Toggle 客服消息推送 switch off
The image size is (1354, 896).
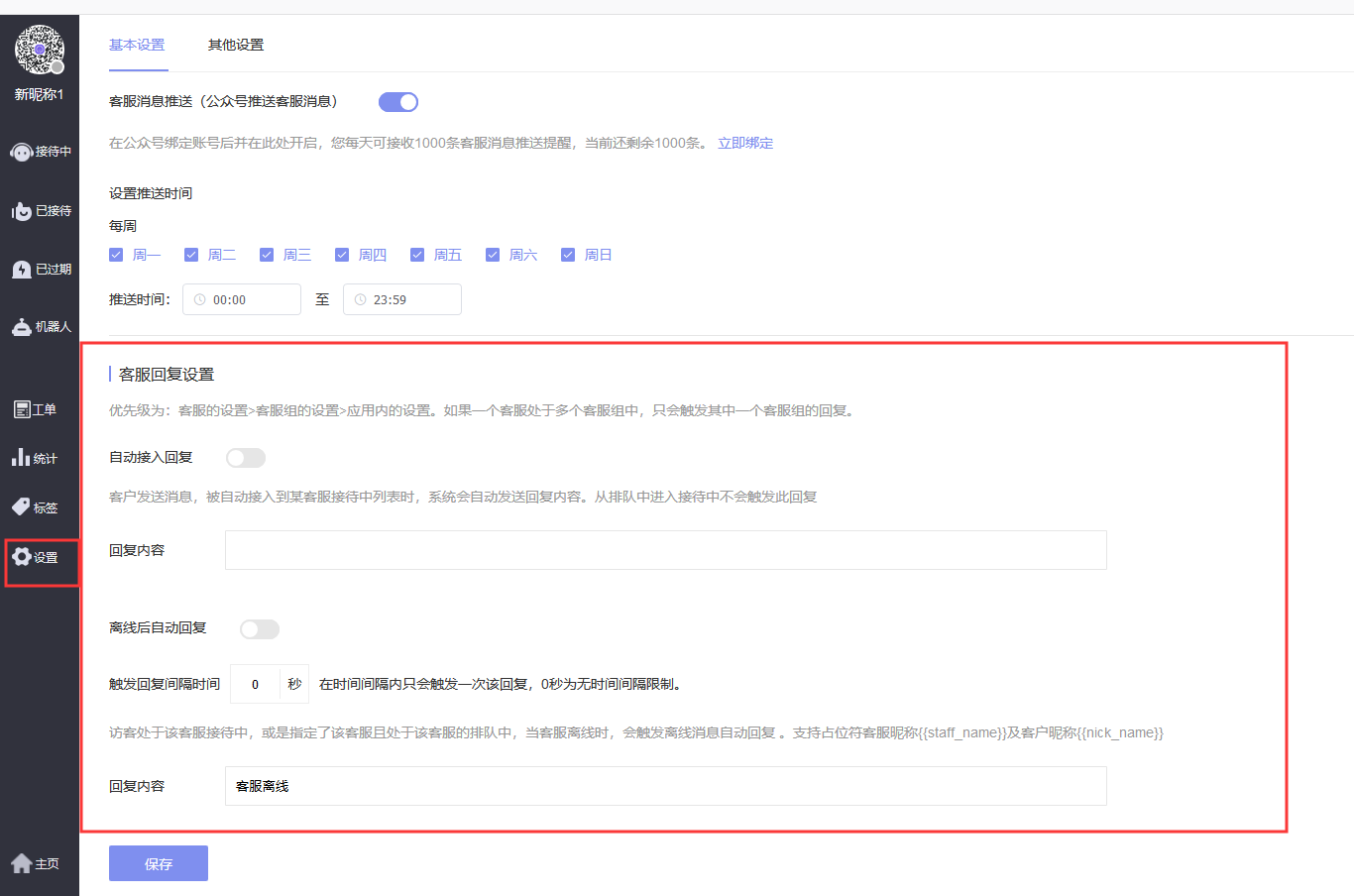coord(398,102)
